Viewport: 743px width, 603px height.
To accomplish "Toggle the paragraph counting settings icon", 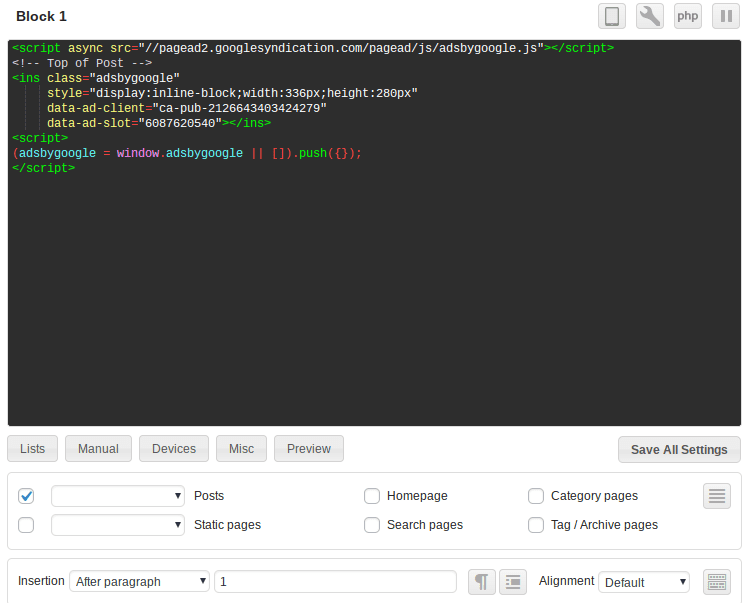I will (482, 582).
